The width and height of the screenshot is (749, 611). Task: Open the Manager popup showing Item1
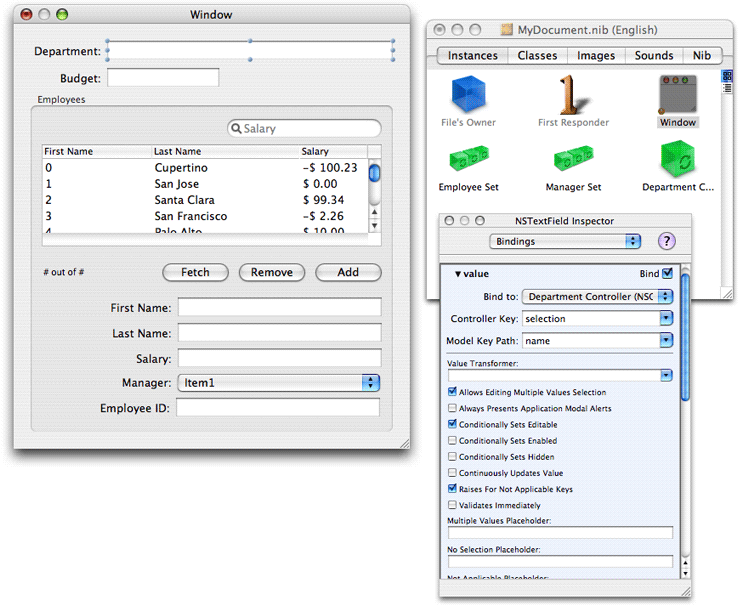tap(279, 383)
